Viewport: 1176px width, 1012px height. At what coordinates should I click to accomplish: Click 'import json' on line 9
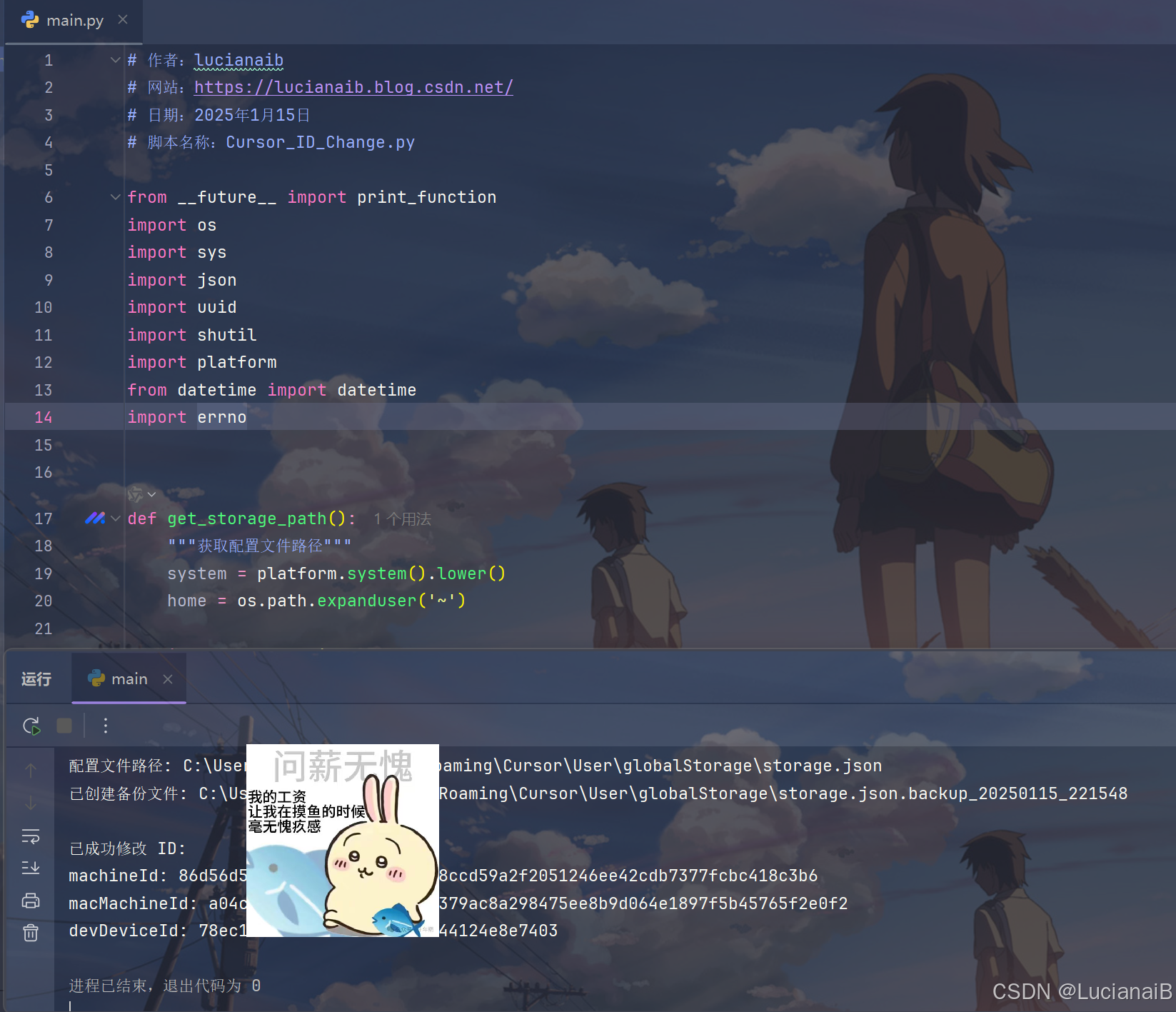[x=182, y=280]
